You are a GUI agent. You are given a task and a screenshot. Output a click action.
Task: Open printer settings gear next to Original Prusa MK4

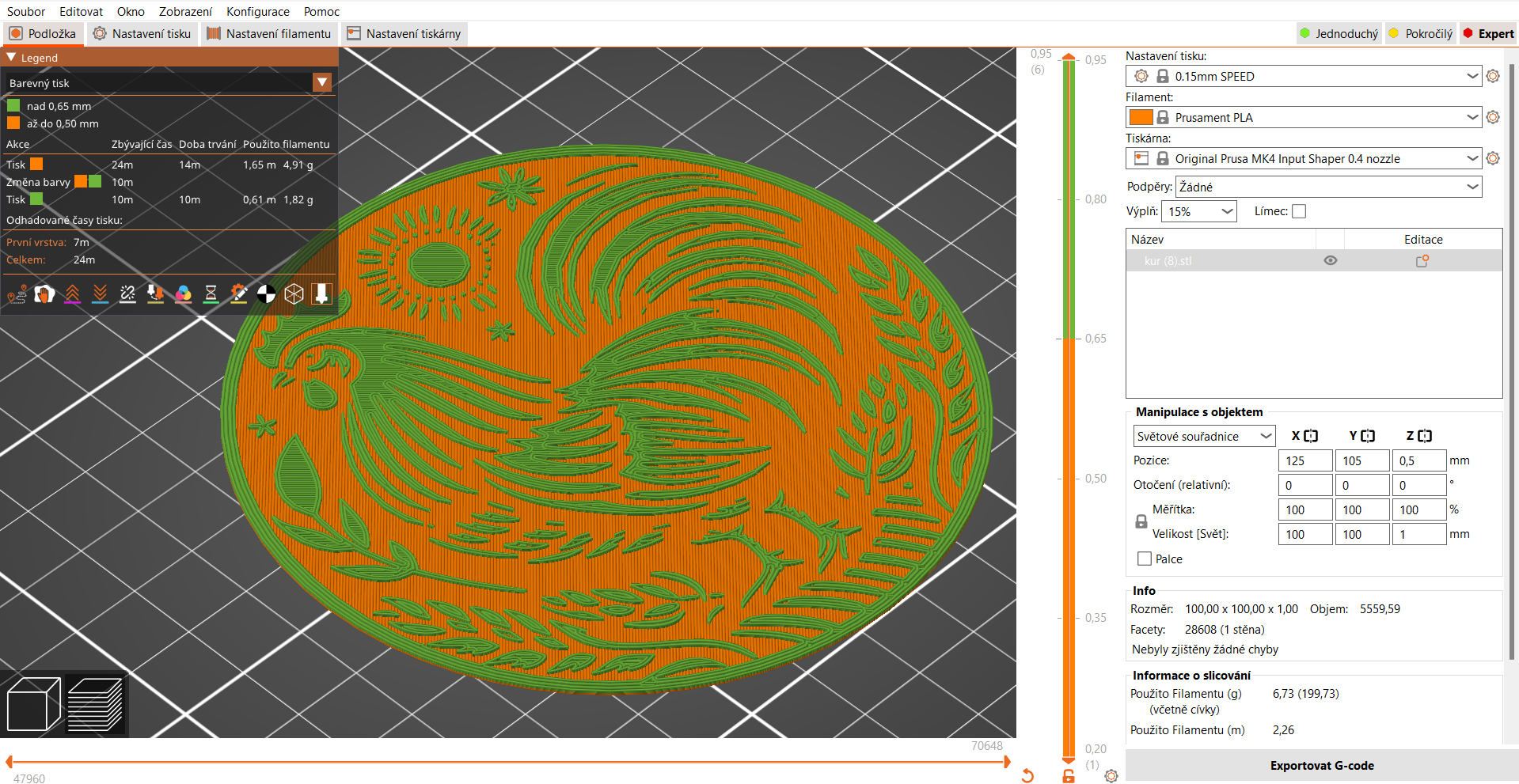tap(1493, 158)
